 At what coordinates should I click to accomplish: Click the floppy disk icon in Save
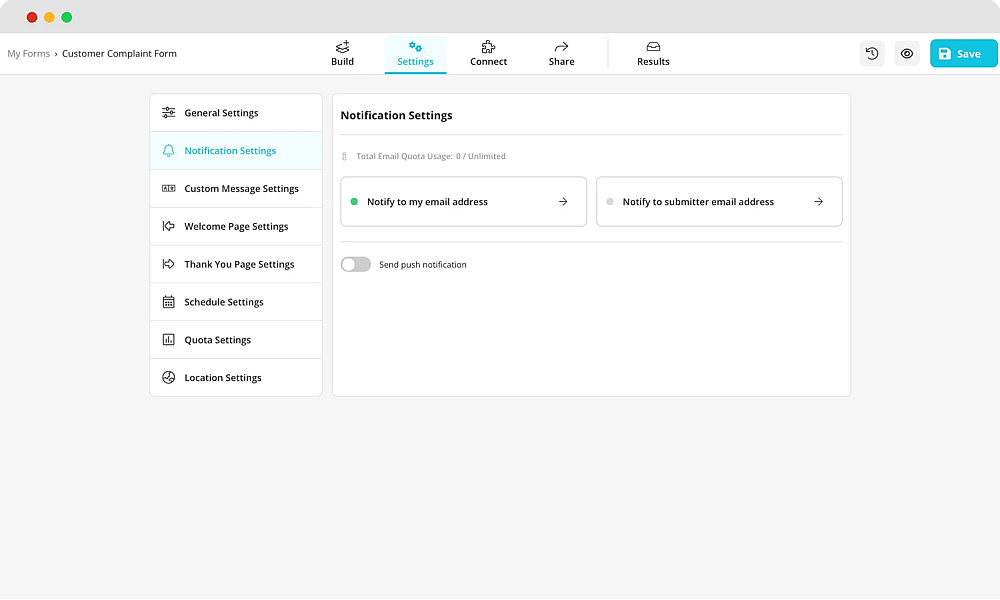945,54
